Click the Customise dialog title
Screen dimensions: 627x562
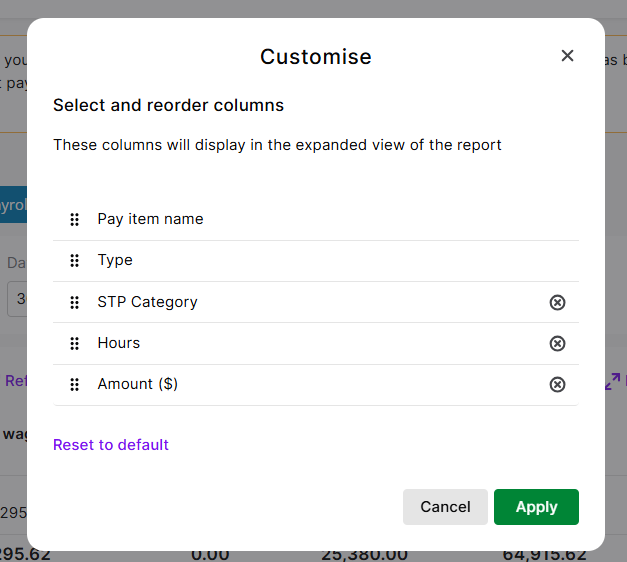point(315,57)
